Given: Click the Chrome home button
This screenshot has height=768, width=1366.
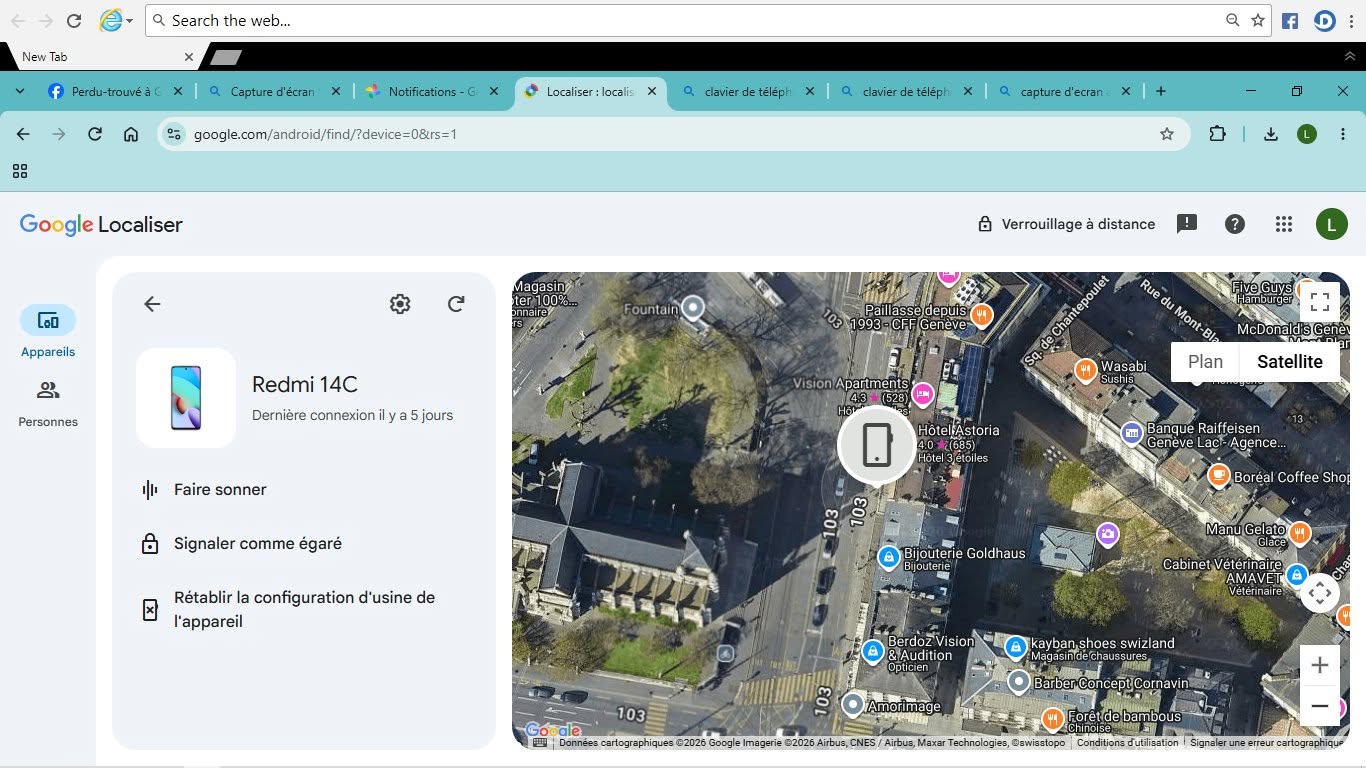Looking at the screenshot, I should pos(131,134).
